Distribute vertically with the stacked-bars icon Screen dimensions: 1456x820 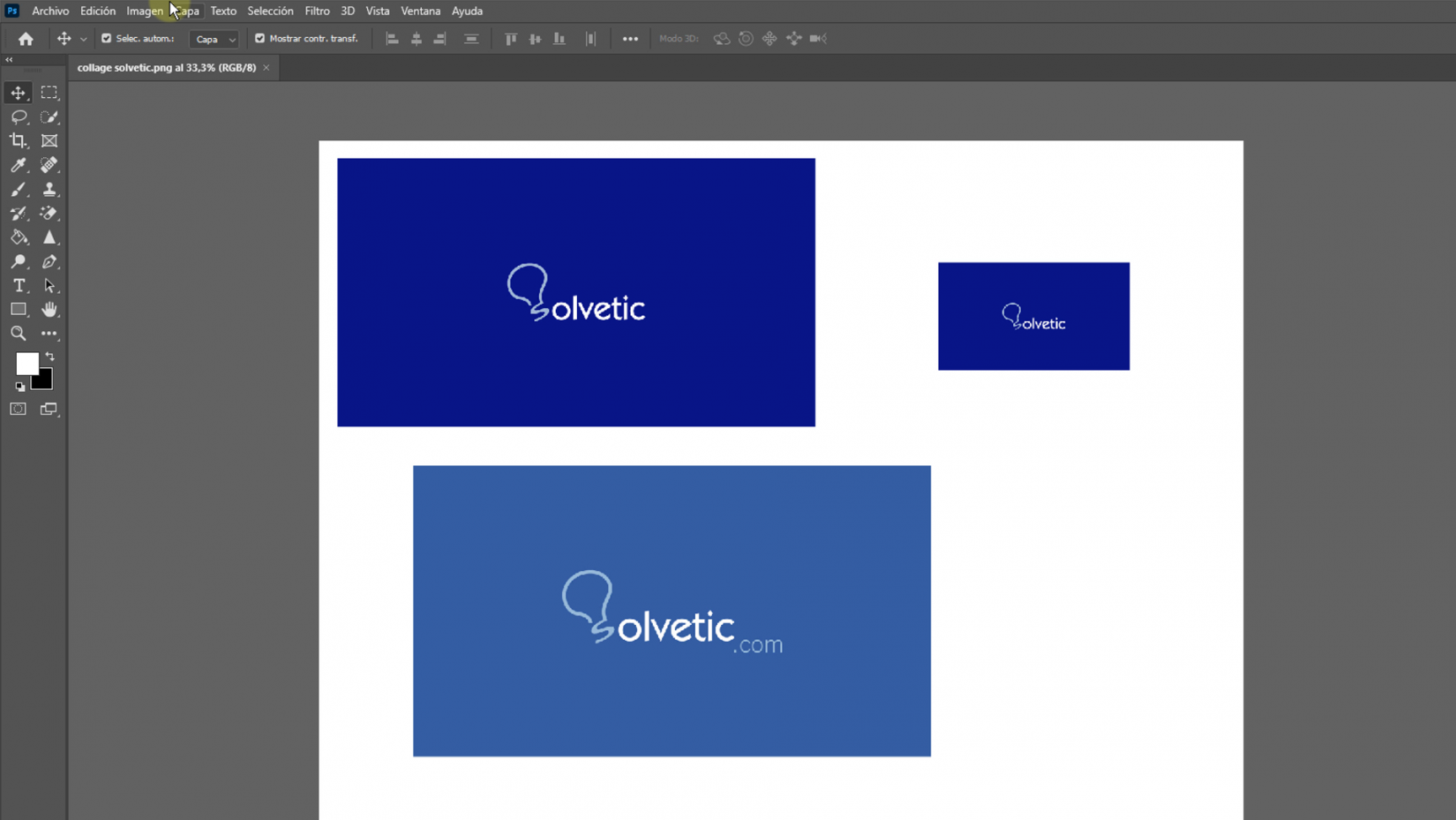471,39
